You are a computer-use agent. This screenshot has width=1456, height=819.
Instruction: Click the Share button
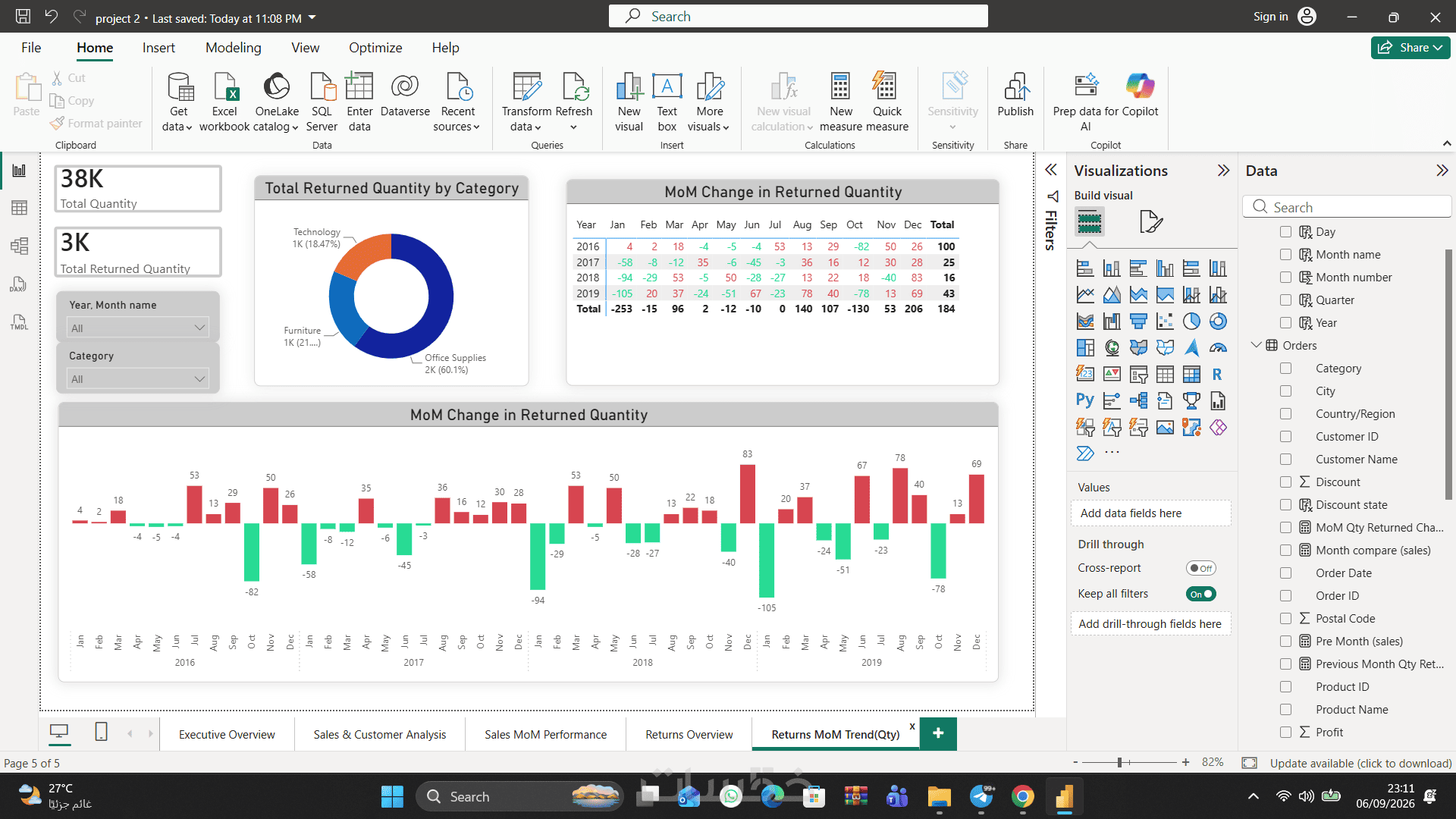(1410, 47)
